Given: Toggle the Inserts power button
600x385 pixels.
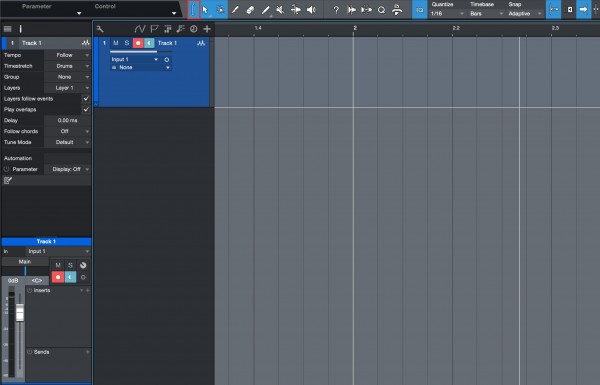Looking at the screenshot, I should [x=29, y=290].
